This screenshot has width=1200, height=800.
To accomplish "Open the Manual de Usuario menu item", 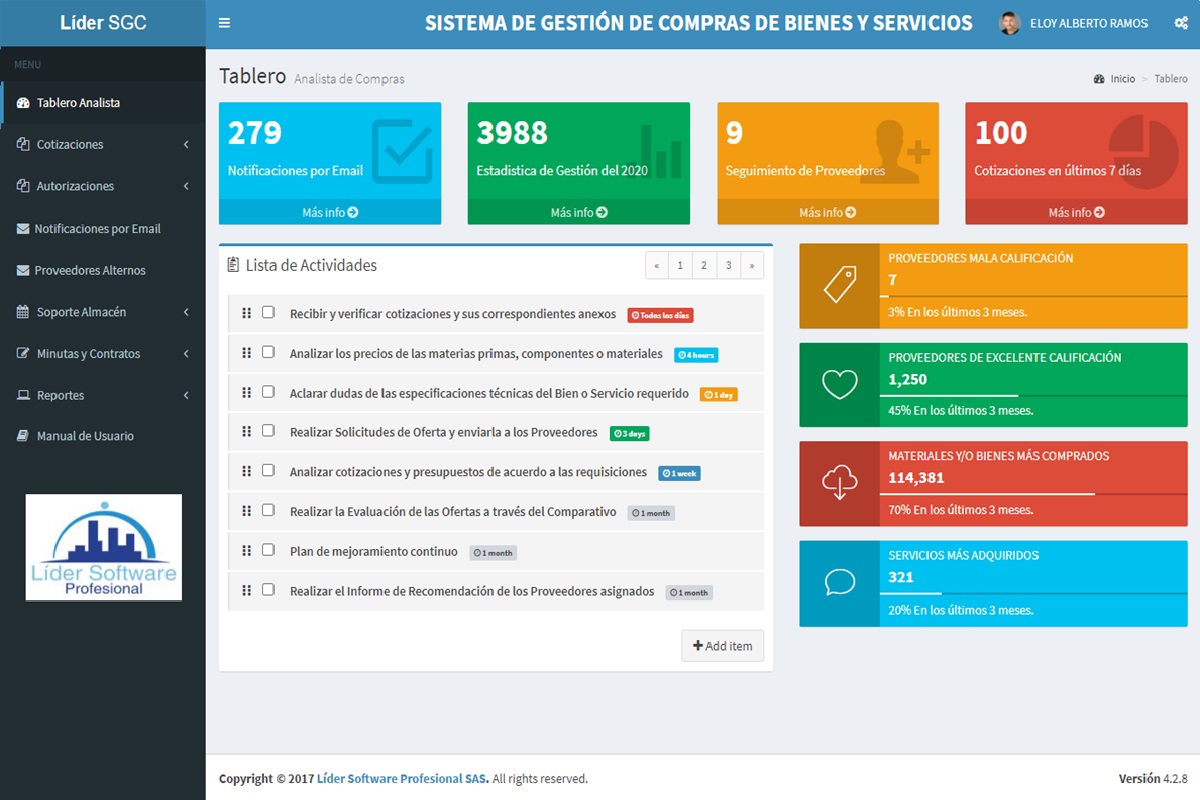I will point(85,436).
